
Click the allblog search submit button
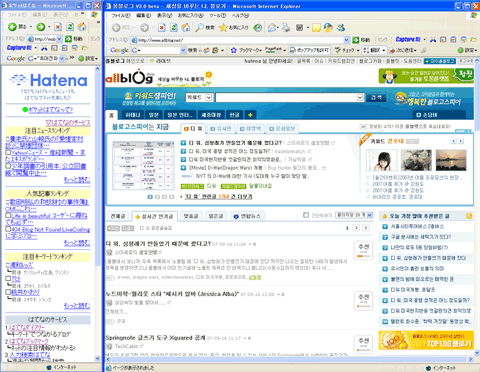[376, 97]
